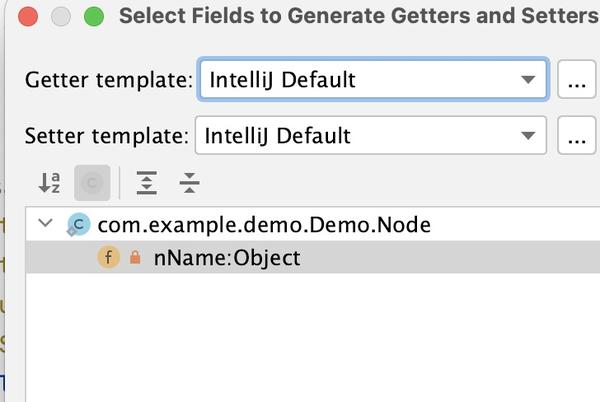The height and width of the screenshot is (402, 600).
Task: Click the private lock icon on nName
Action: click(135, 258)
